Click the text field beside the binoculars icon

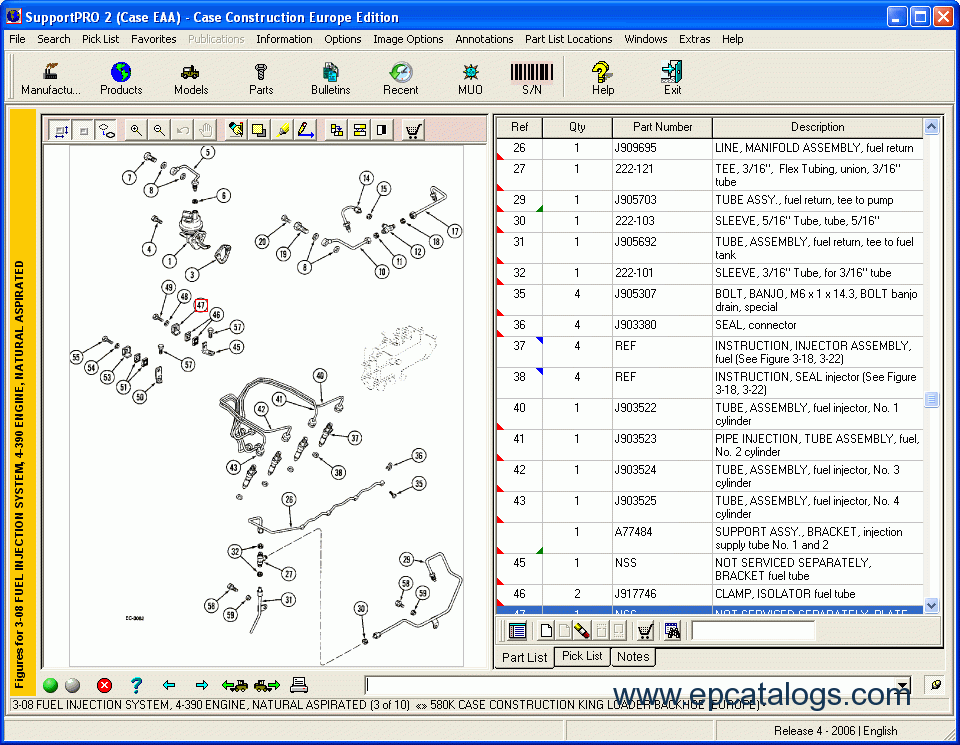754,631
